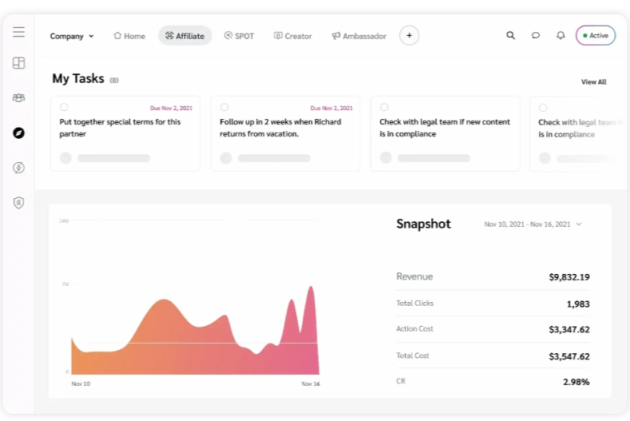630x421 pixels.
Task: Check off the 'Put together special terms' task
Action: 64,107
